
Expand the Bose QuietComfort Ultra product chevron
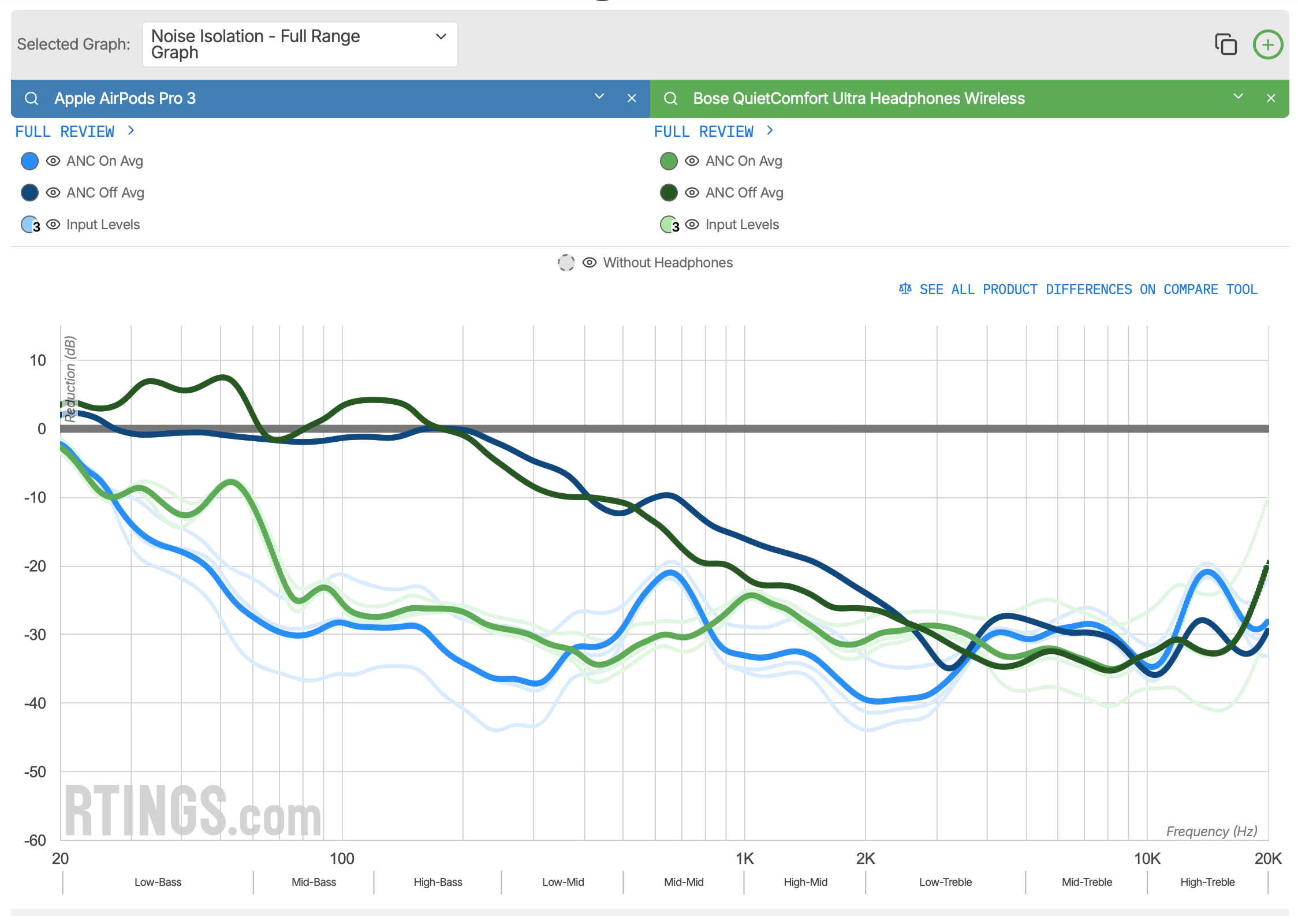1238,96
